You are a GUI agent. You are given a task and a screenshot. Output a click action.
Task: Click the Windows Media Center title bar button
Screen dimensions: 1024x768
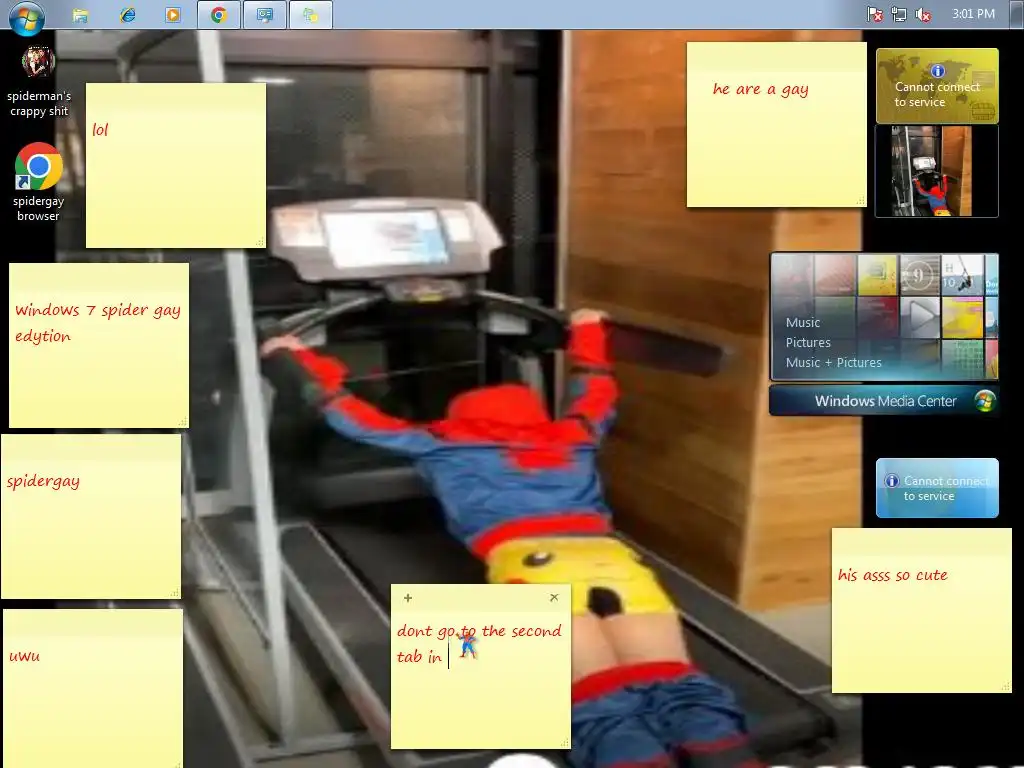pos(884,400)
